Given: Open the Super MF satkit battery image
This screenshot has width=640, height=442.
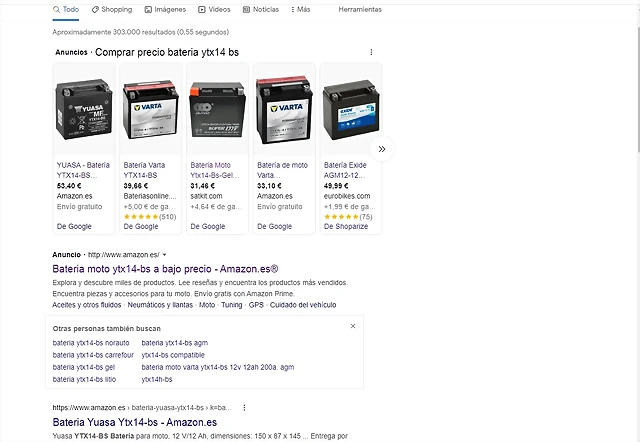Looking at the screenshot, I should [218, 109].
